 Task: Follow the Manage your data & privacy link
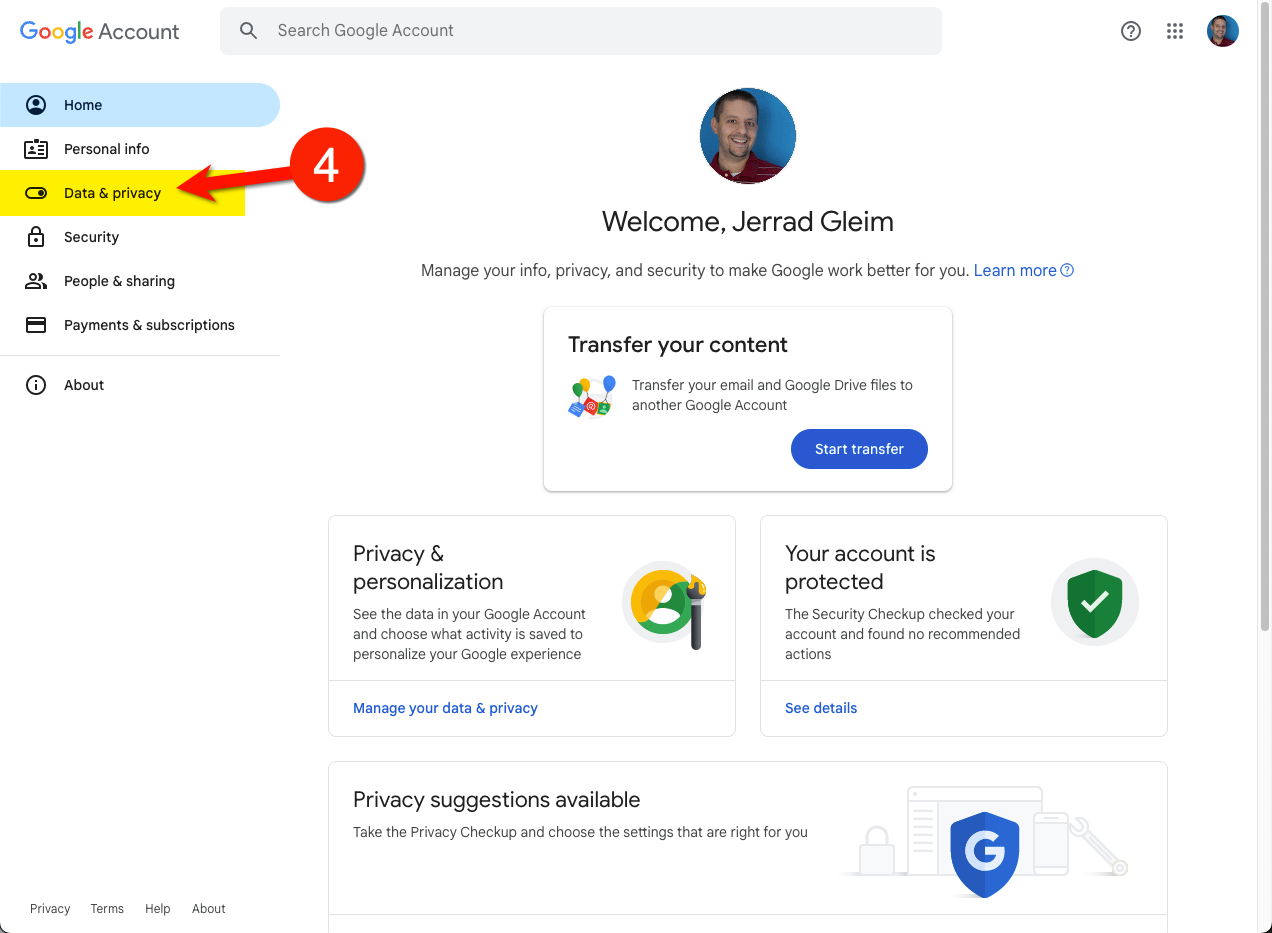445,708
